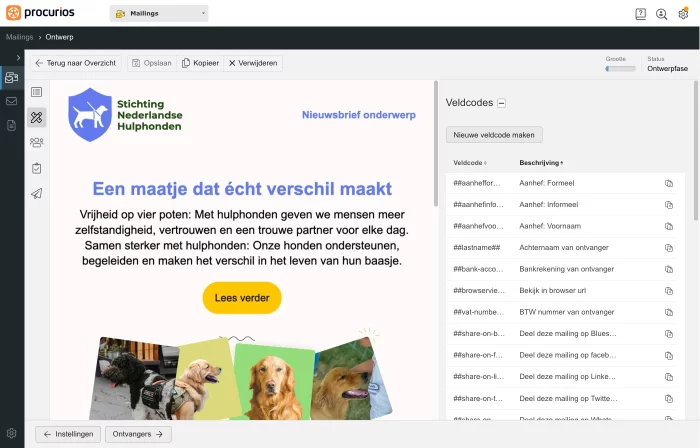Viewport: 700px width, 448px height.
Task: Go to Ontvangers with the bottom button
Action: pyautogui.click(x=138, y=434)
